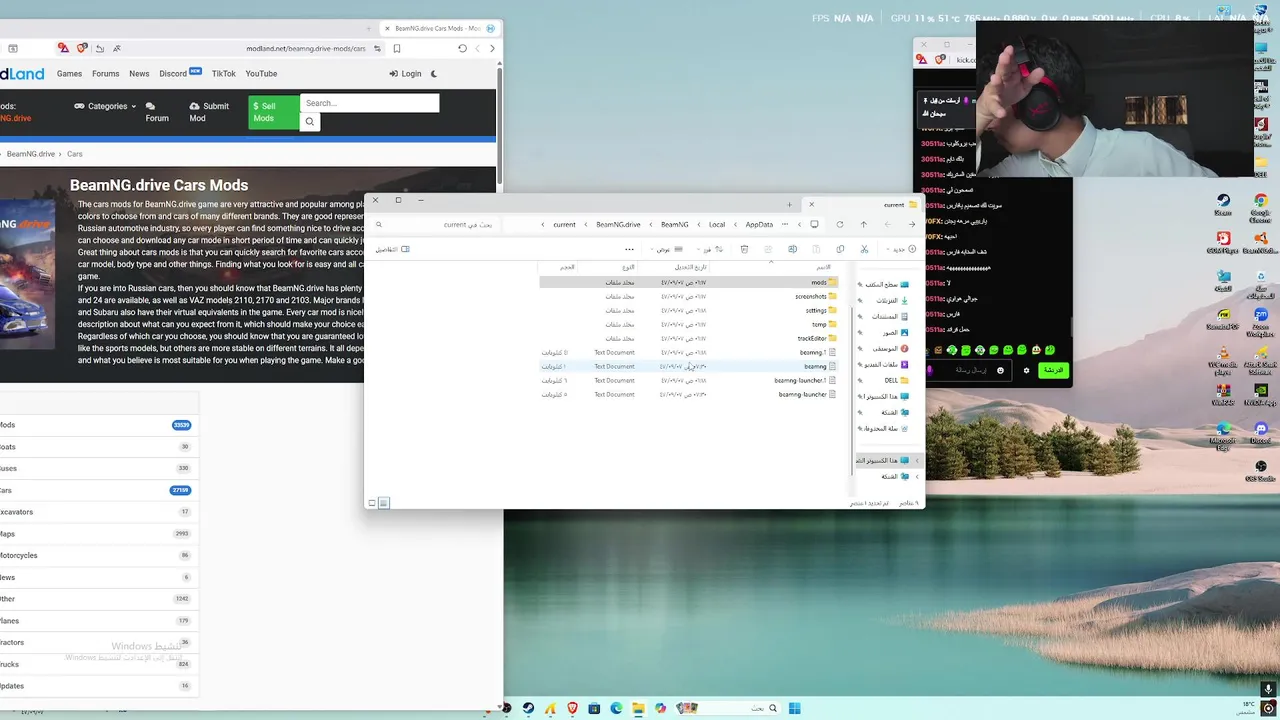Viewport: 1280px width, 720px height.
Task: Open the Discord desktop shortcut
Action: point(1260,433)
